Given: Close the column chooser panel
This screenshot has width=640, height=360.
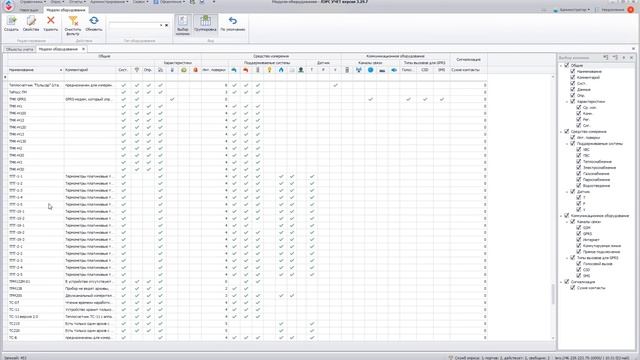Looking at the screenshot, I should pyautogui.click(x=631, y=58).
